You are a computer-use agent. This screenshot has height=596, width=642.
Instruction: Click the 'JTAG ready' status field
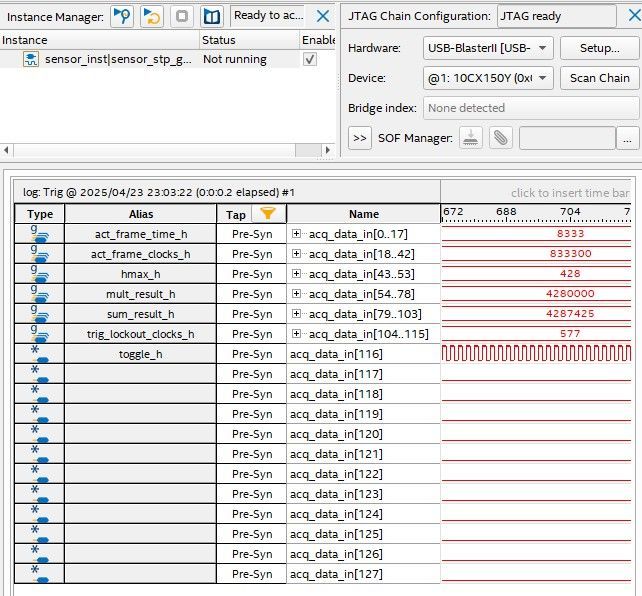click(x=556, y=16)
